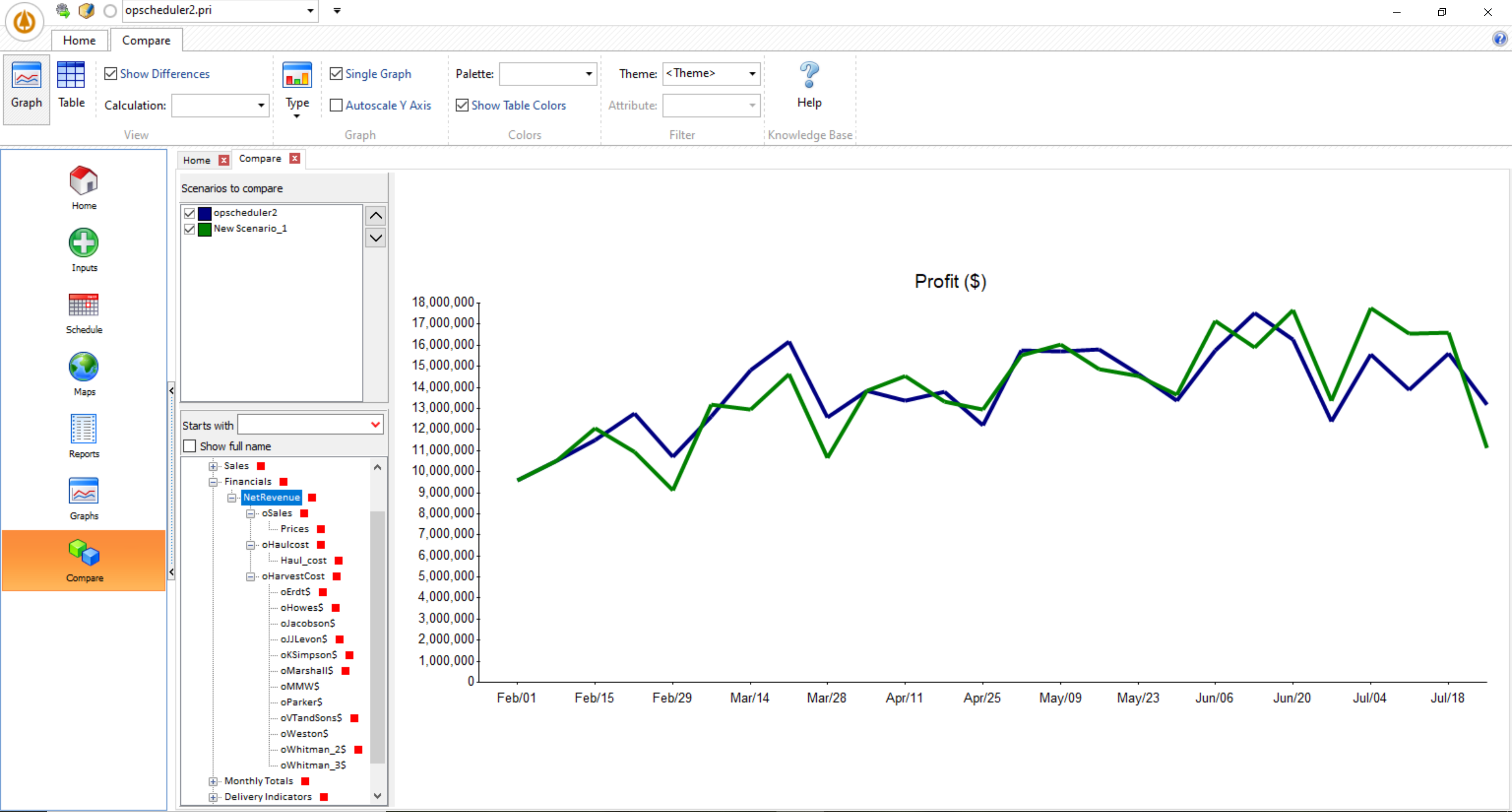Close the Compare document tab
Viewport: 1512px width, 812px height.
295,158
